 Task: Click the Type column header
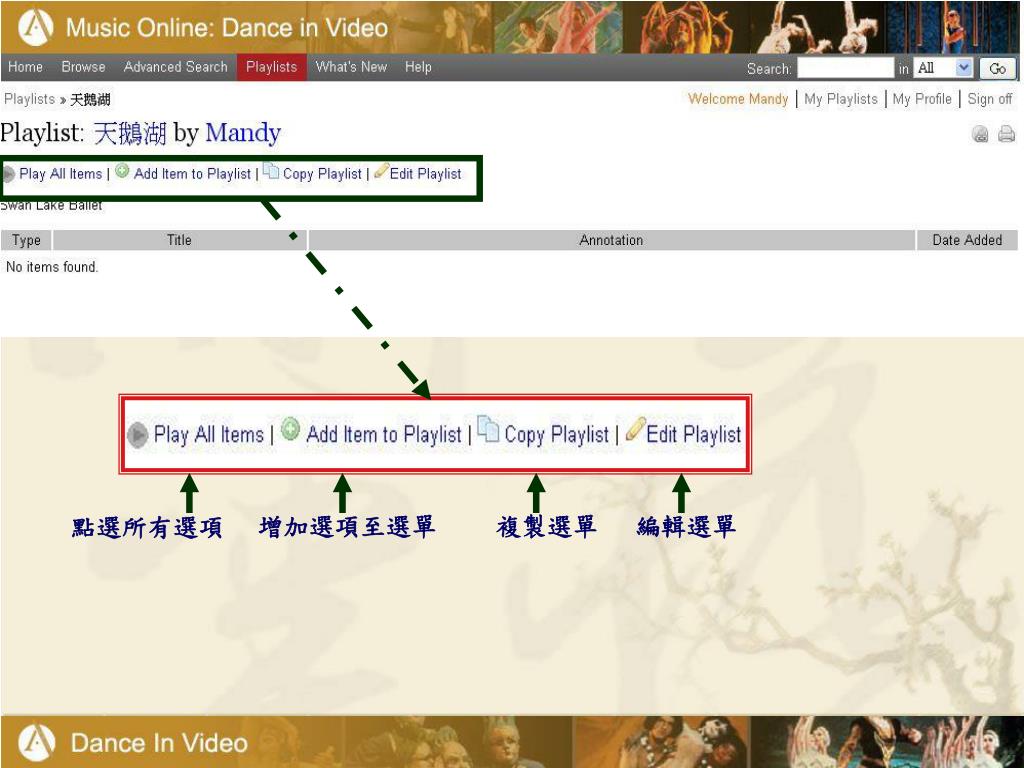pos(26,240)
